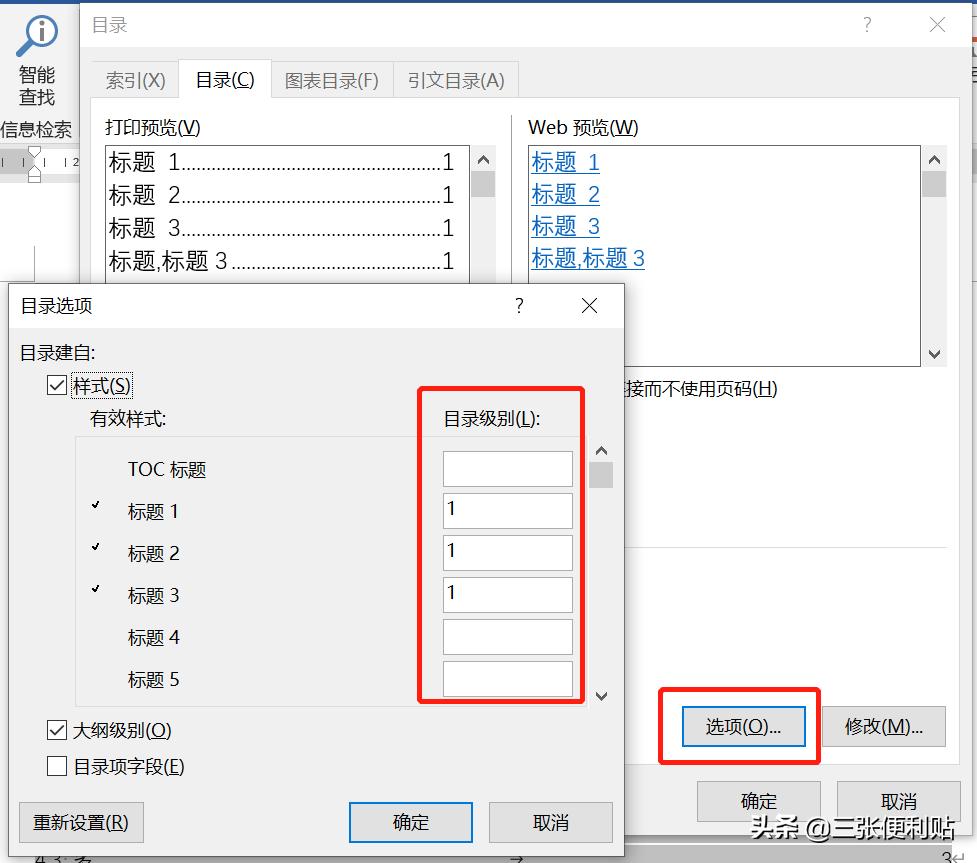Click the help question mark on 目录 dialog

click(866, 25)
